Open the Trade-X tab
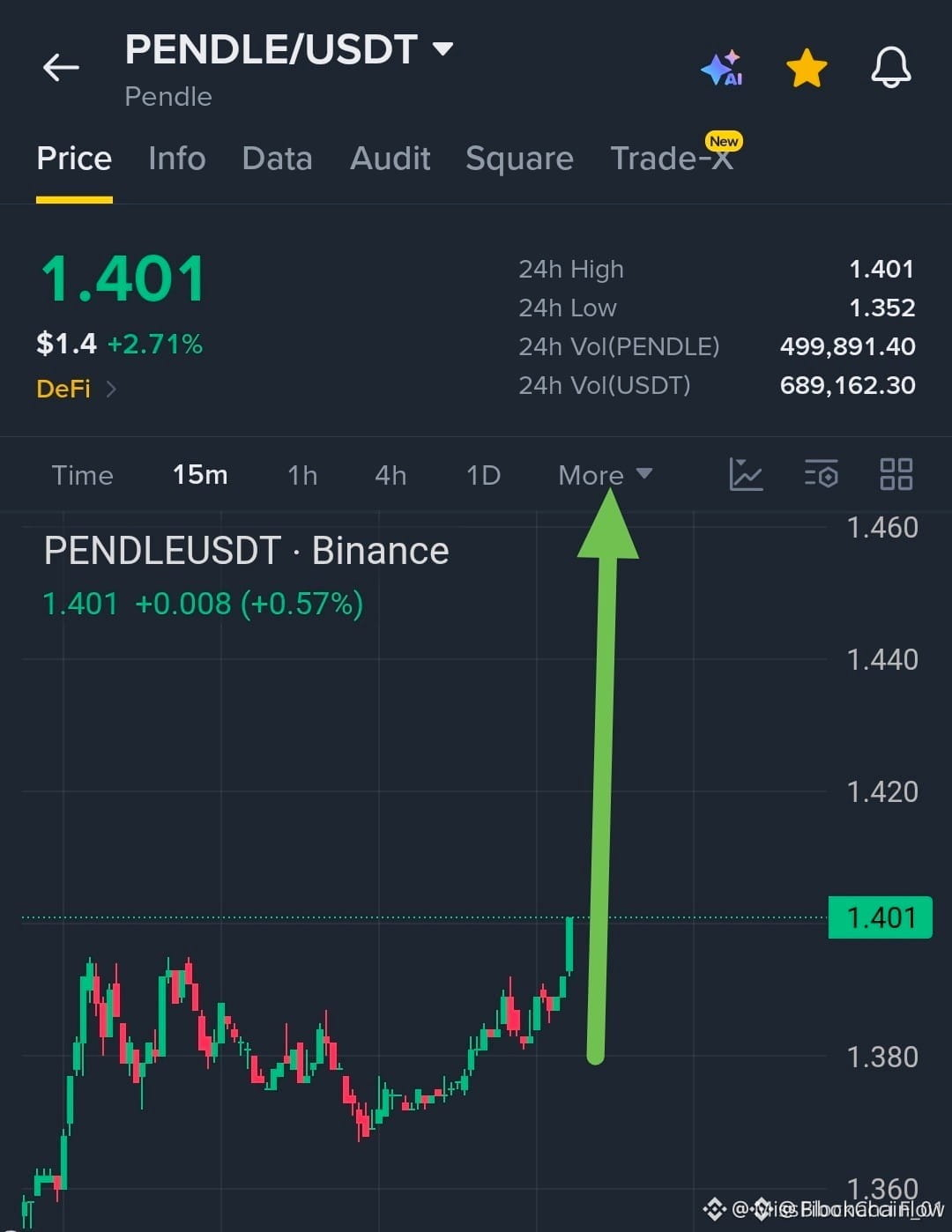952x1232 pixels. 672,159
